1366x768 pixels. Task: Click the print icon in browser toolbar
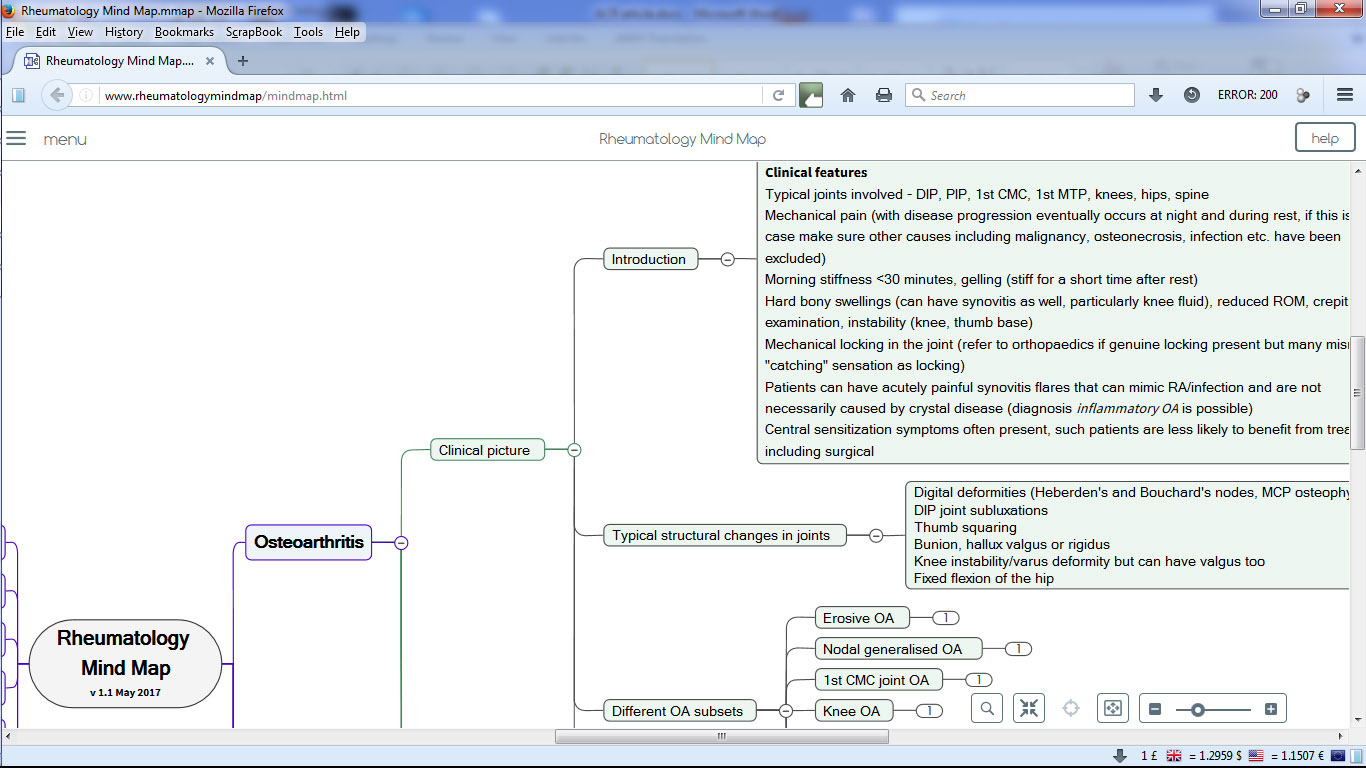(x=884, y=95)
